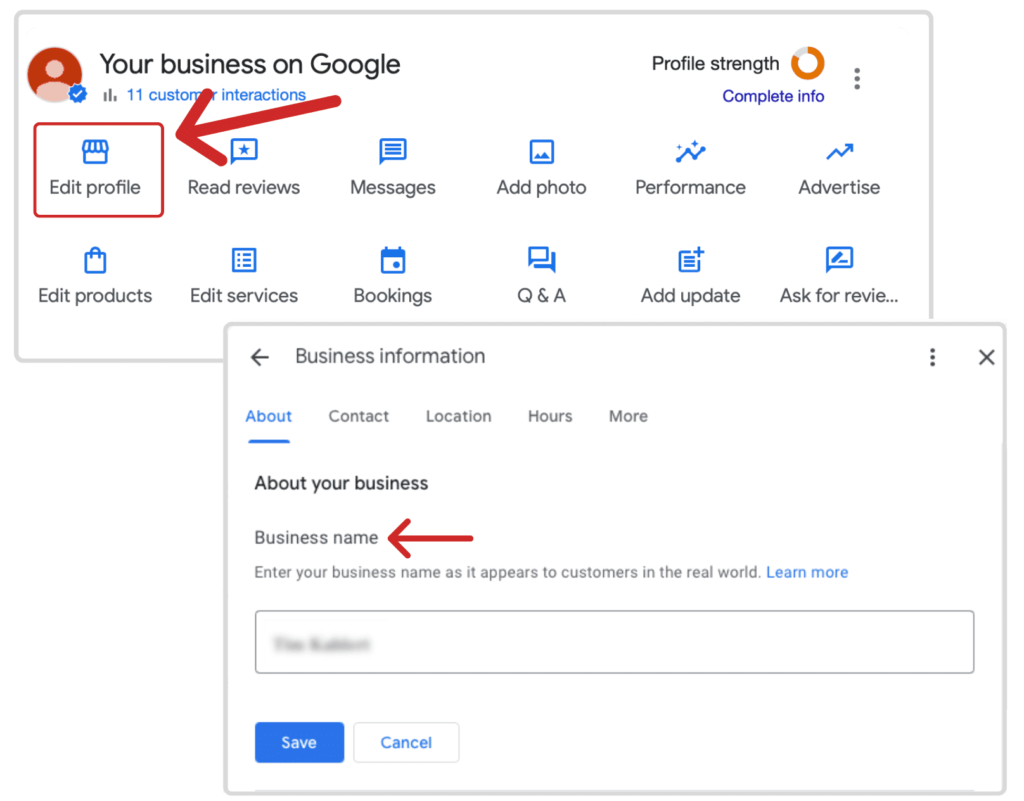1024x801 pixels.
Task: Click the Performance label
Action: [x=690, y=188]
